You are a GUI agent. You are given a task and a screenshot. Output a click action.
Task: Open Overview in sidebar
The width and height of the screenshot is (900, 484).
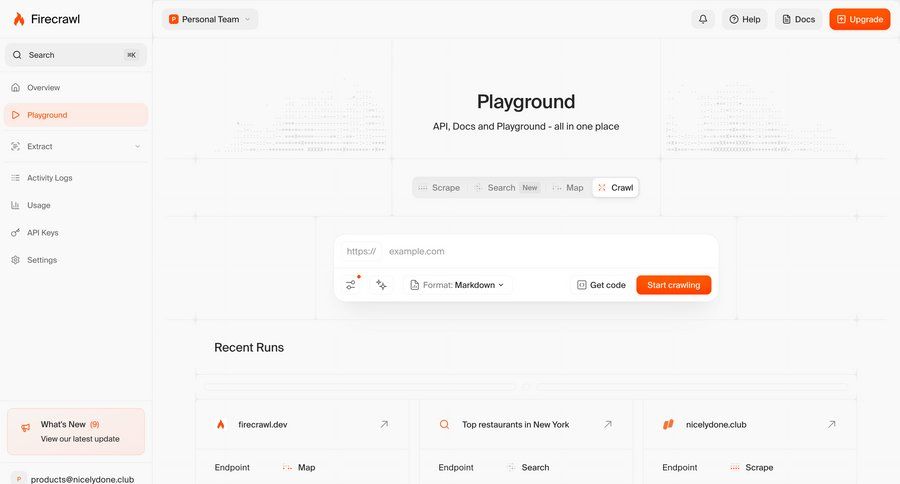coord(76,88)
